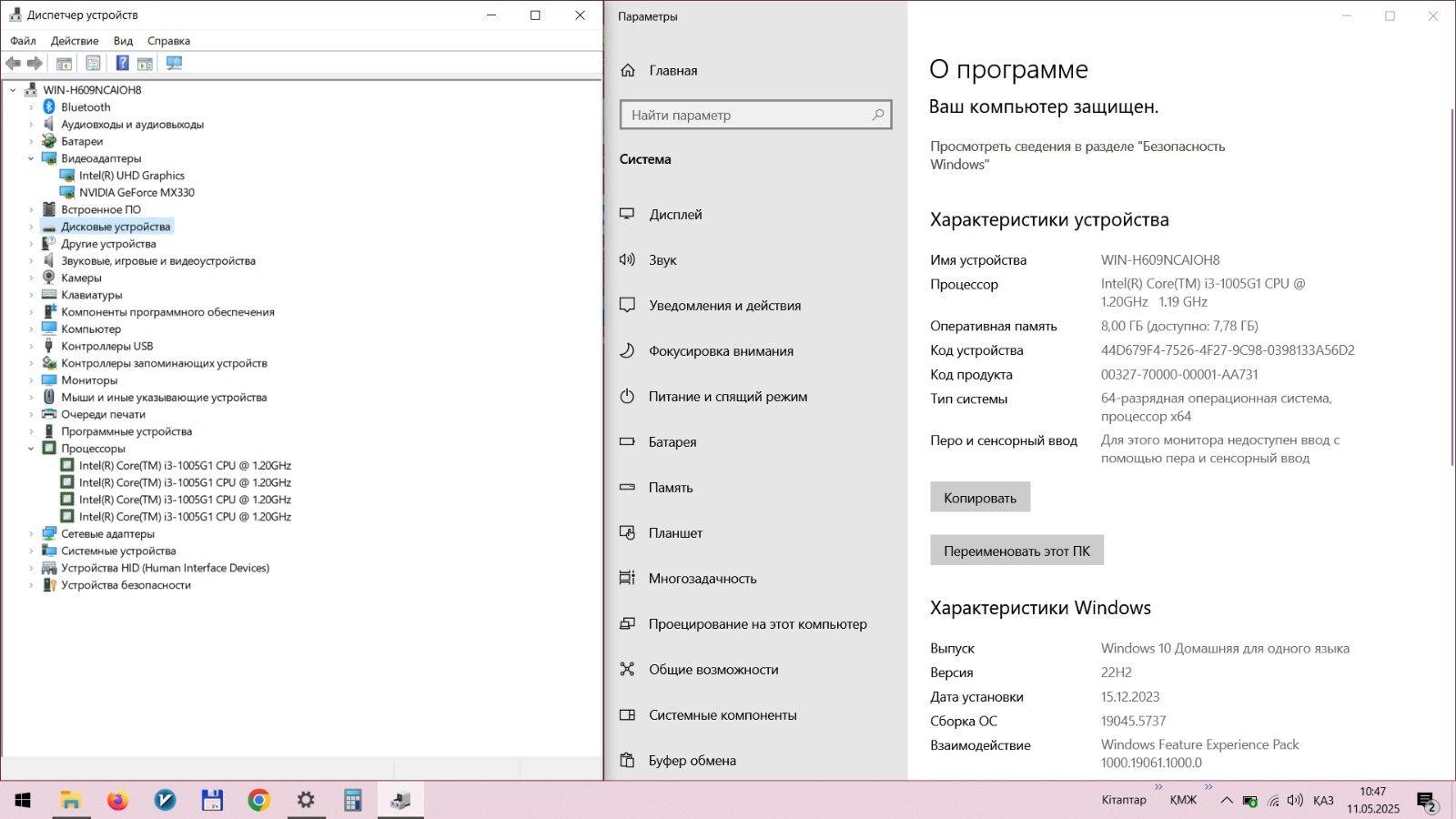Image resolution: width=1456 pixels, height=819 pixels.
Task: Click the Звук speaker icon in Settings sidebar
Action: (x=627, y=260)
